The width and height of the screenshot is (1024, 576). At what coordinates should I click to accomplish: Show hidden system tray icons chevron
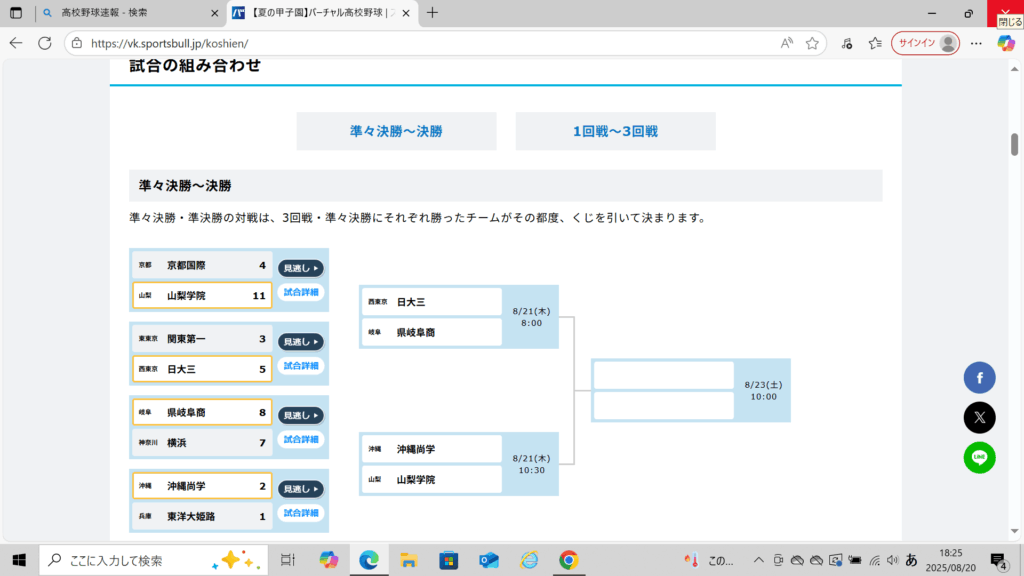758,560
